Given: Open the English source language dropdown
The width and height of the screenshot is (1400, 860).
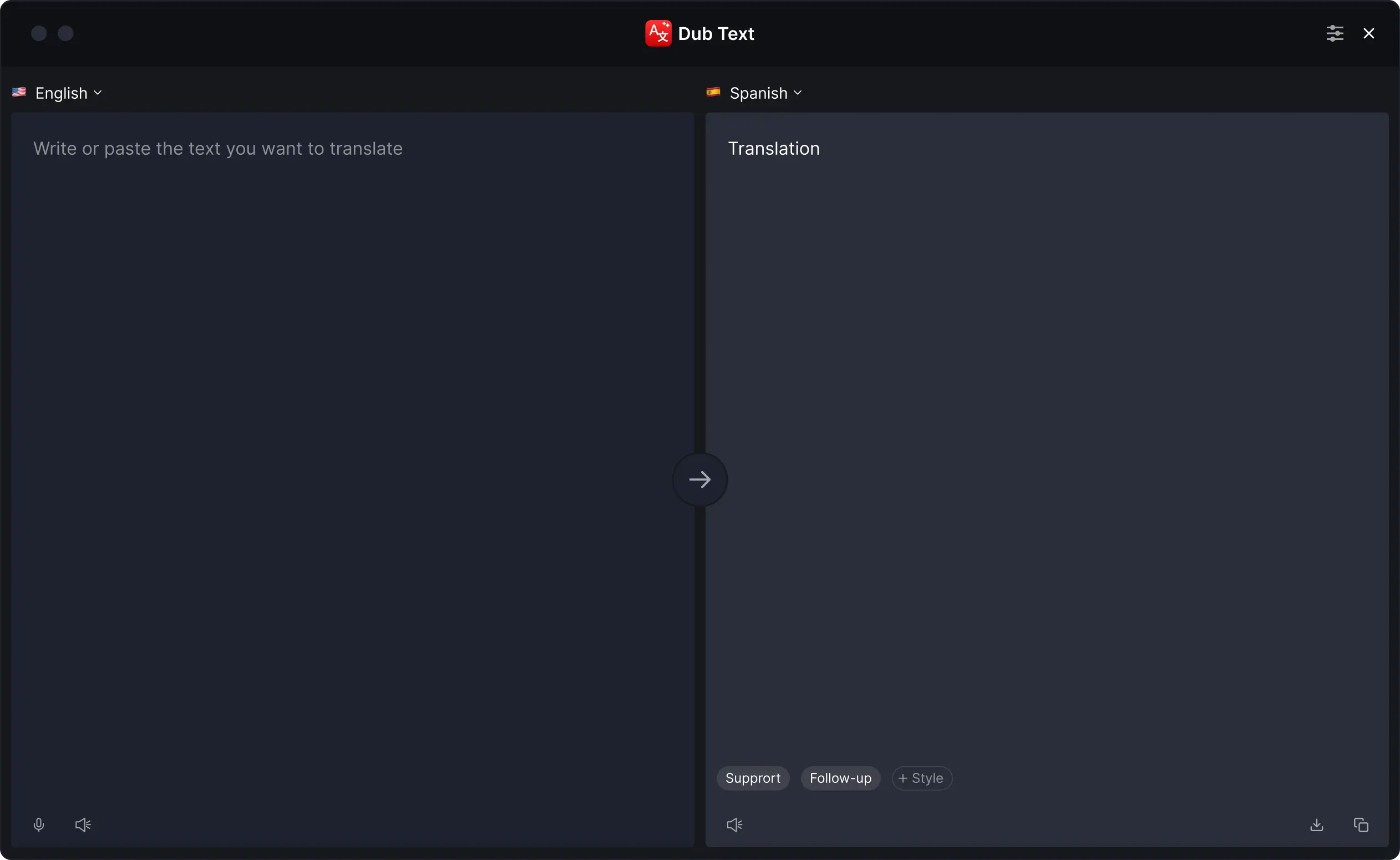Looking at the screenshot, I should (69, 93).
